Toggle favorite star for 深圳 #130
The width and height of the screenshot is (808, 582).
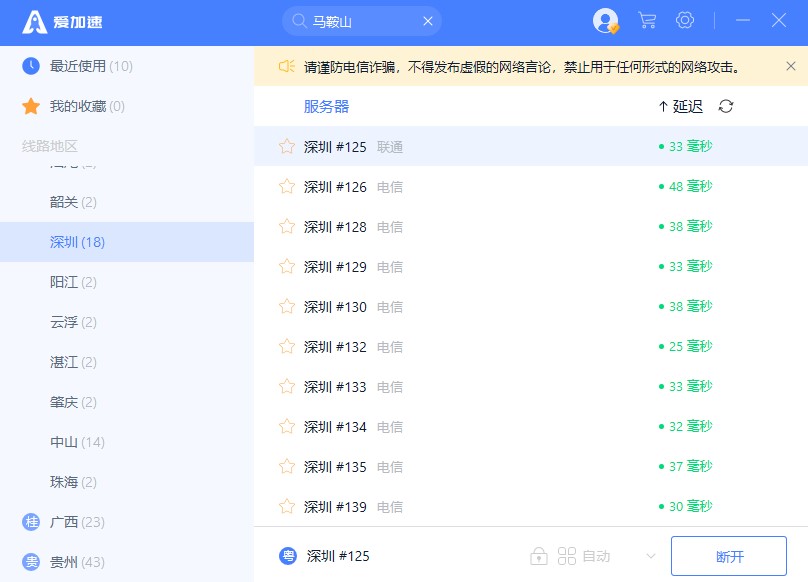[287, 307]
